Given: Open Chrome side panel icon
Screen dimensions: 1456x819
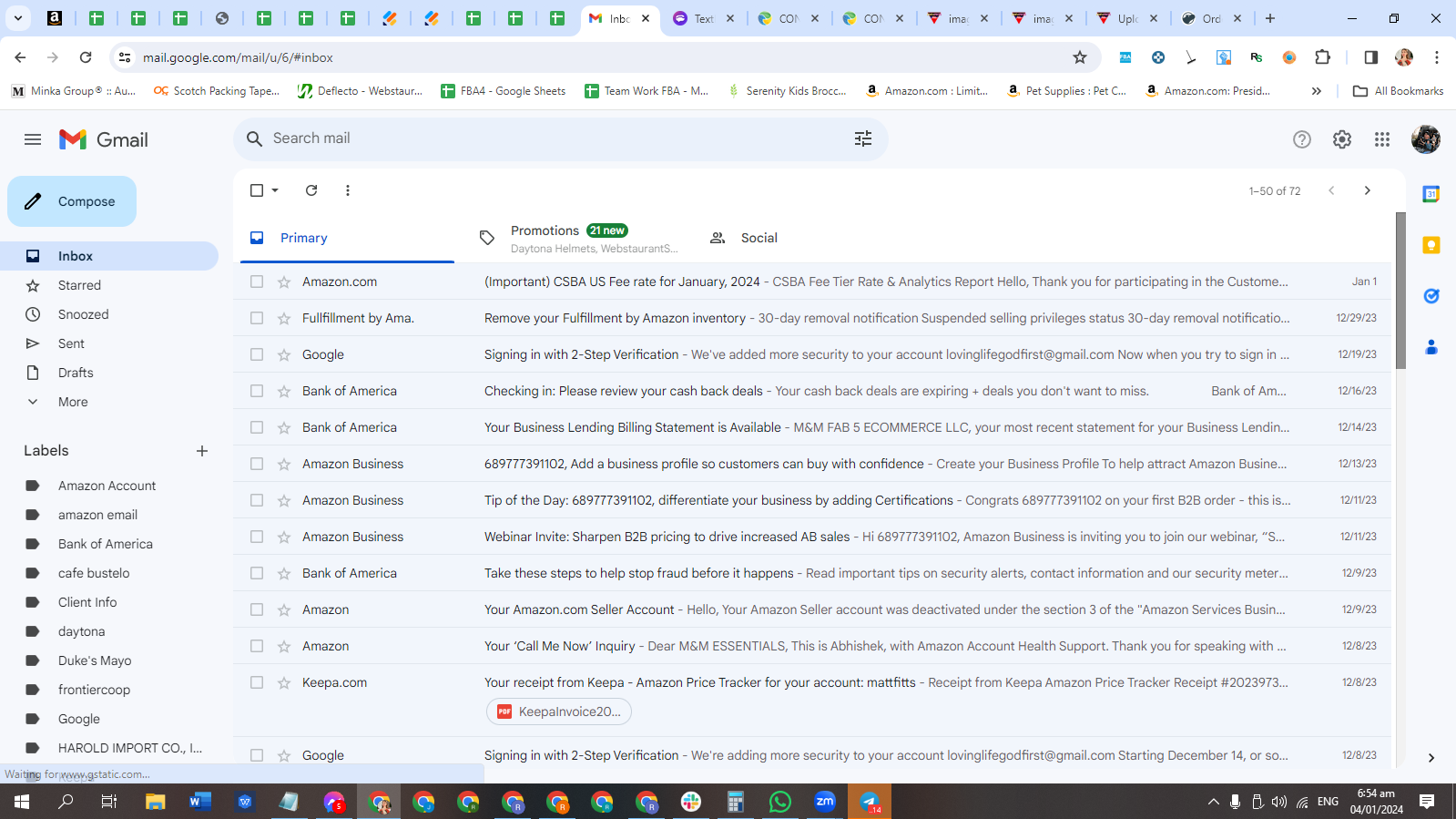Looking at the screenshot, I should 1371,57.
